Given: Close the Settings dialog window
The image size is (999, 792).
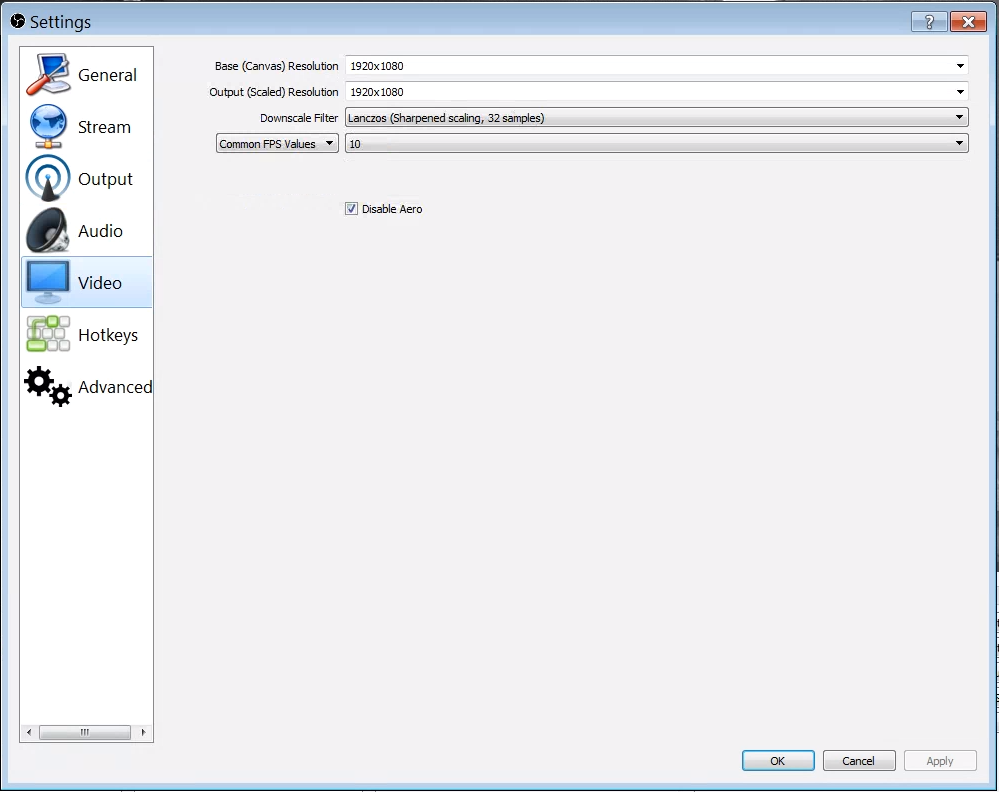Looking at the screenshot, I should tap(968, 22).
